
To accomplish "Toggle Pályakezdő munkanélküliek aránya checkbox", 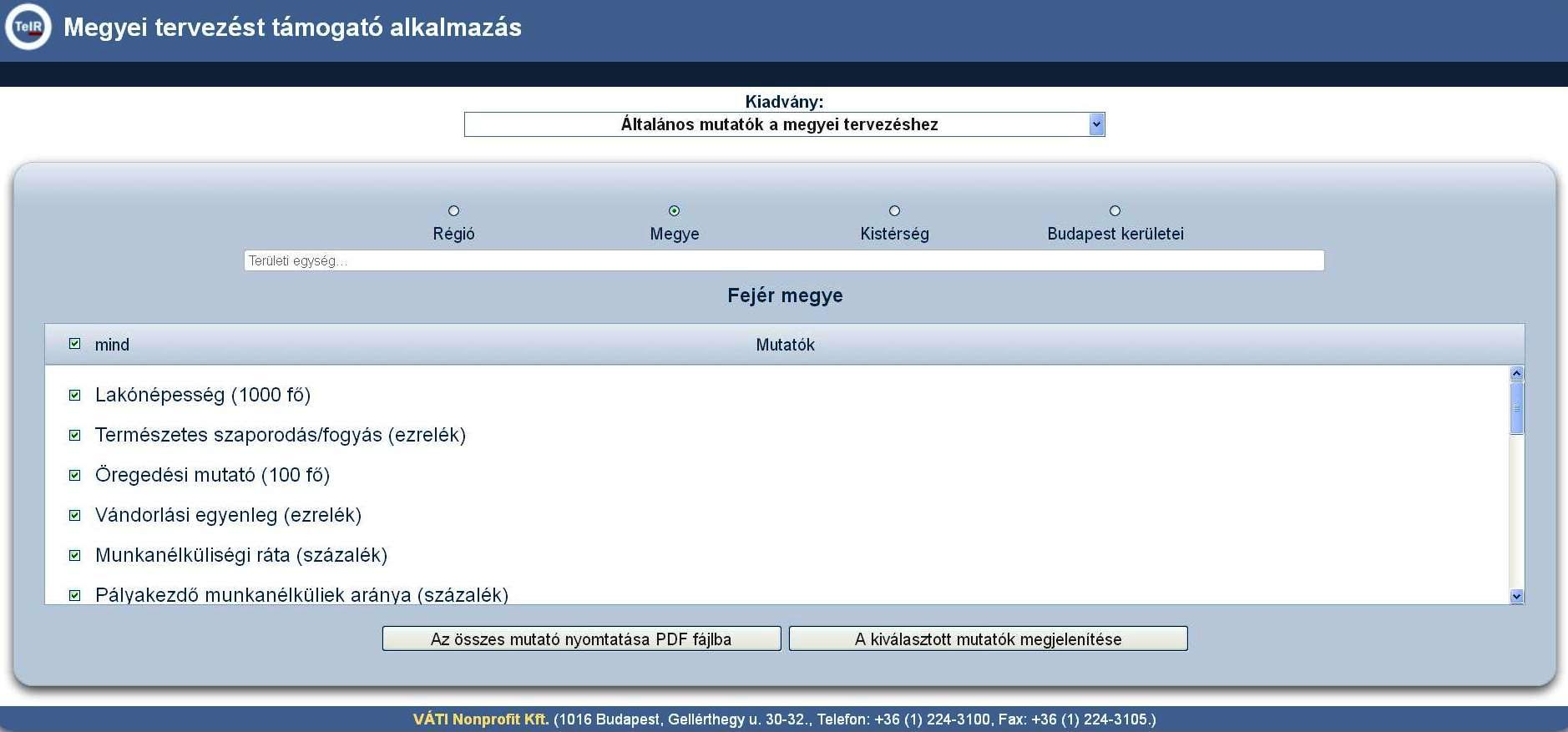I will tap(75, 595).
